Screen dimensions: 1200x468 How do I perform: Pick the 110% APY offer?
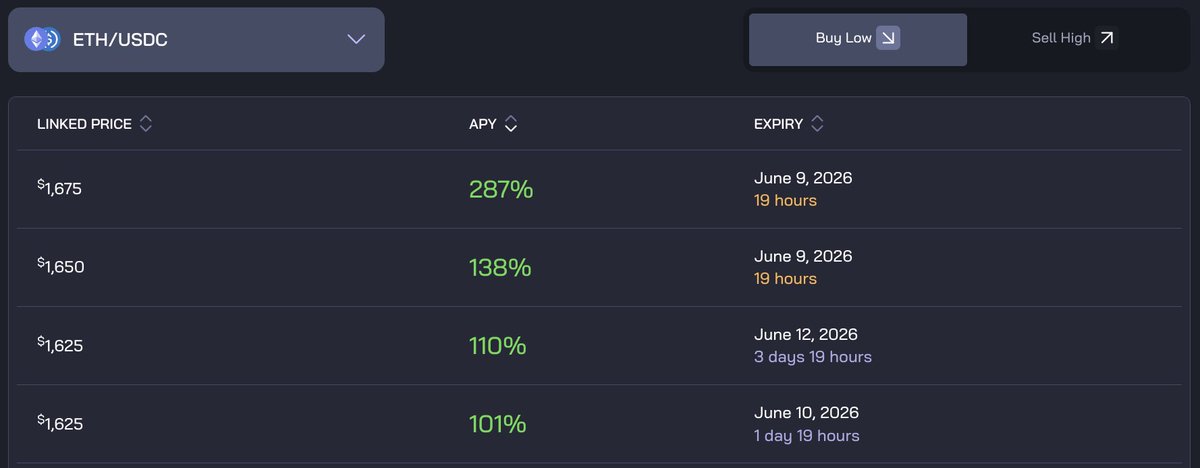click(498, 346)
